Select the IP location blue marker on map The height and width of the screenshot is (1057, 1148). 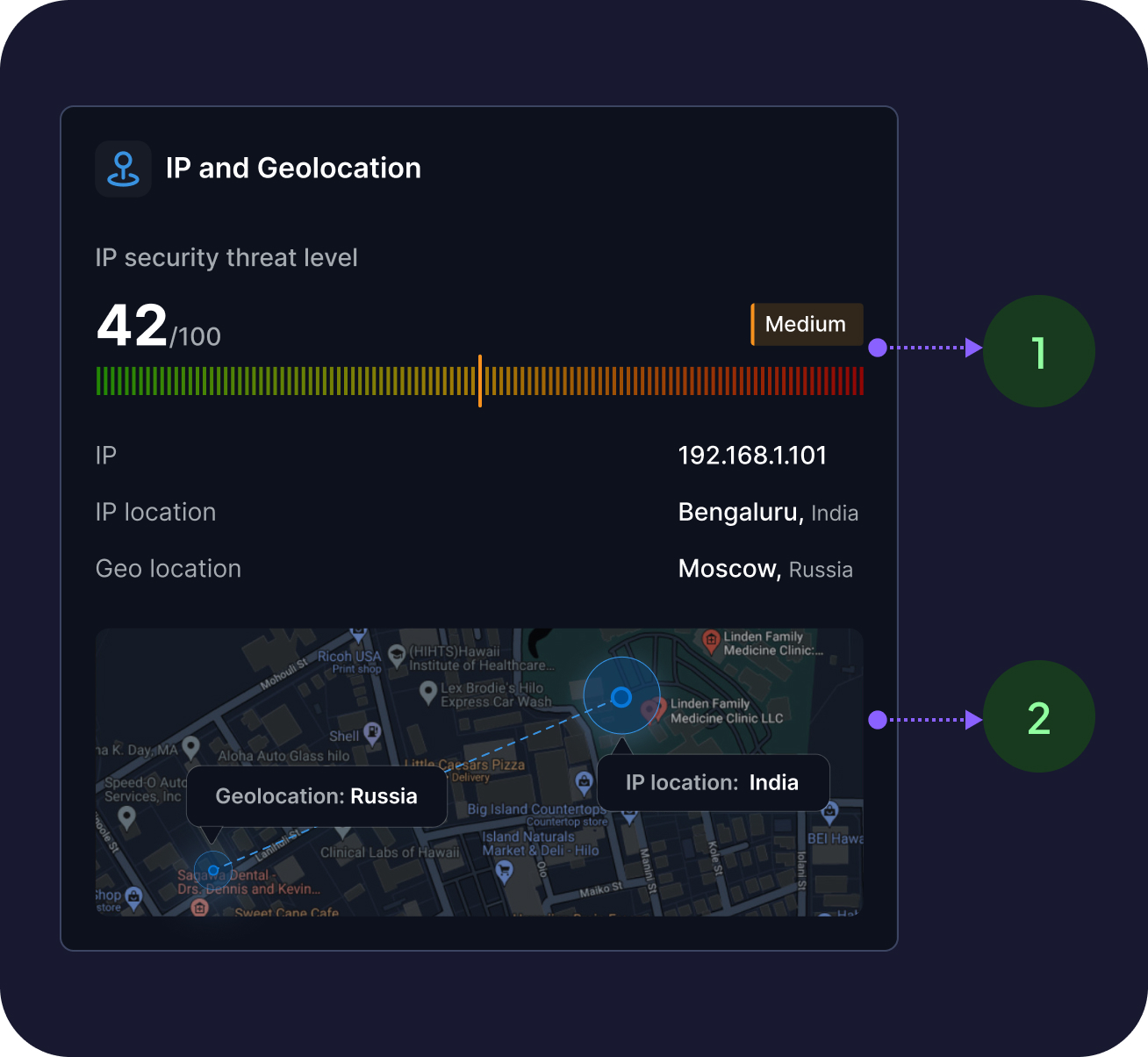point(621,697)
